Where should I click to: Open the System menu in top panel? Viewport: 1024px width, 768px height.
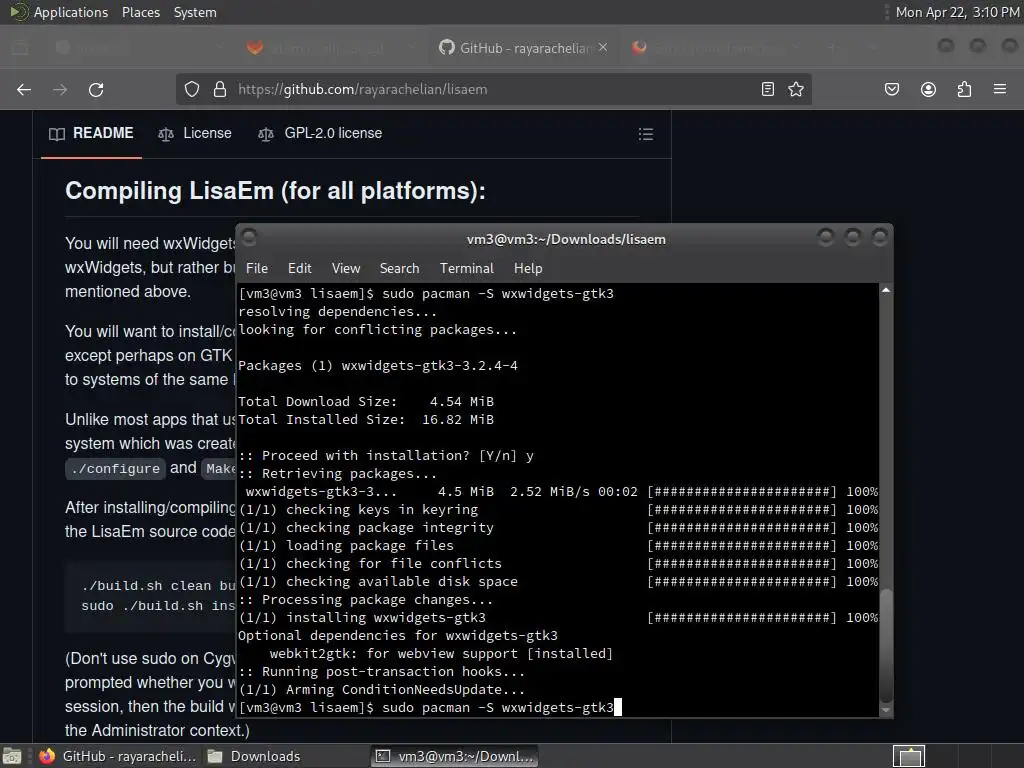[x=195, y=12]
